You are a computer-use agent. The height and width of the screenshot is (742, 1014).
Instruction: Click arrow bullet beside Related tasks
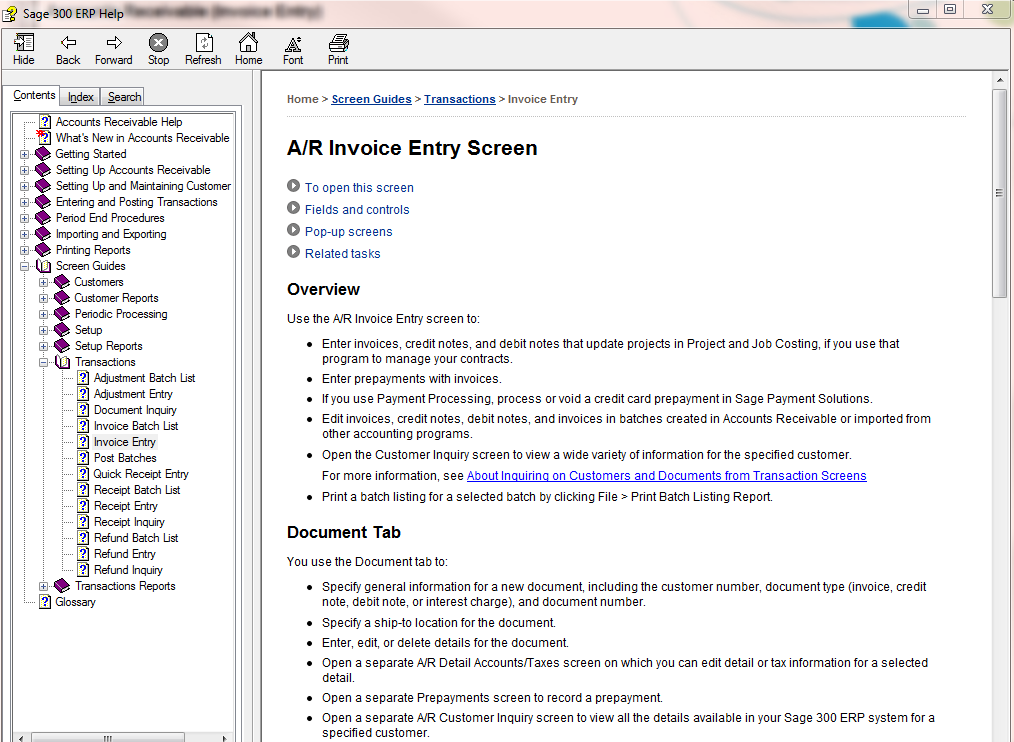294,252
